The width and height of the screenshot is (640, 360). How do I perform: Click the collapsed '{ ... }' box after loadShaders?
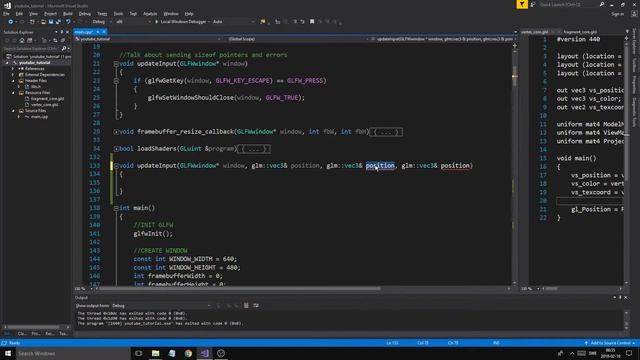click(x=253, y=149)
